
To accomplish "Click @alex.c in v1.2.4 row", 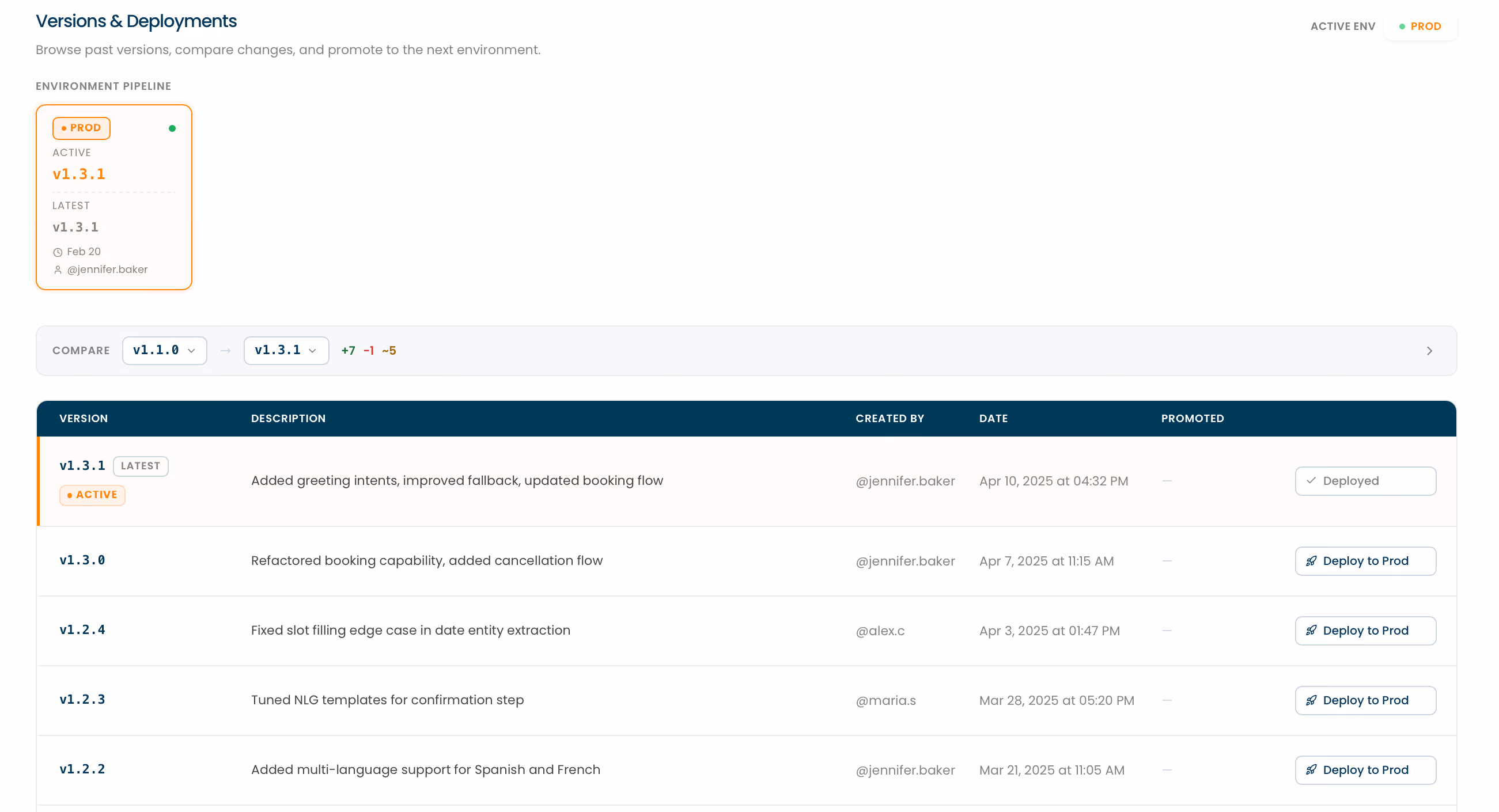I will [x=880, y=631].
